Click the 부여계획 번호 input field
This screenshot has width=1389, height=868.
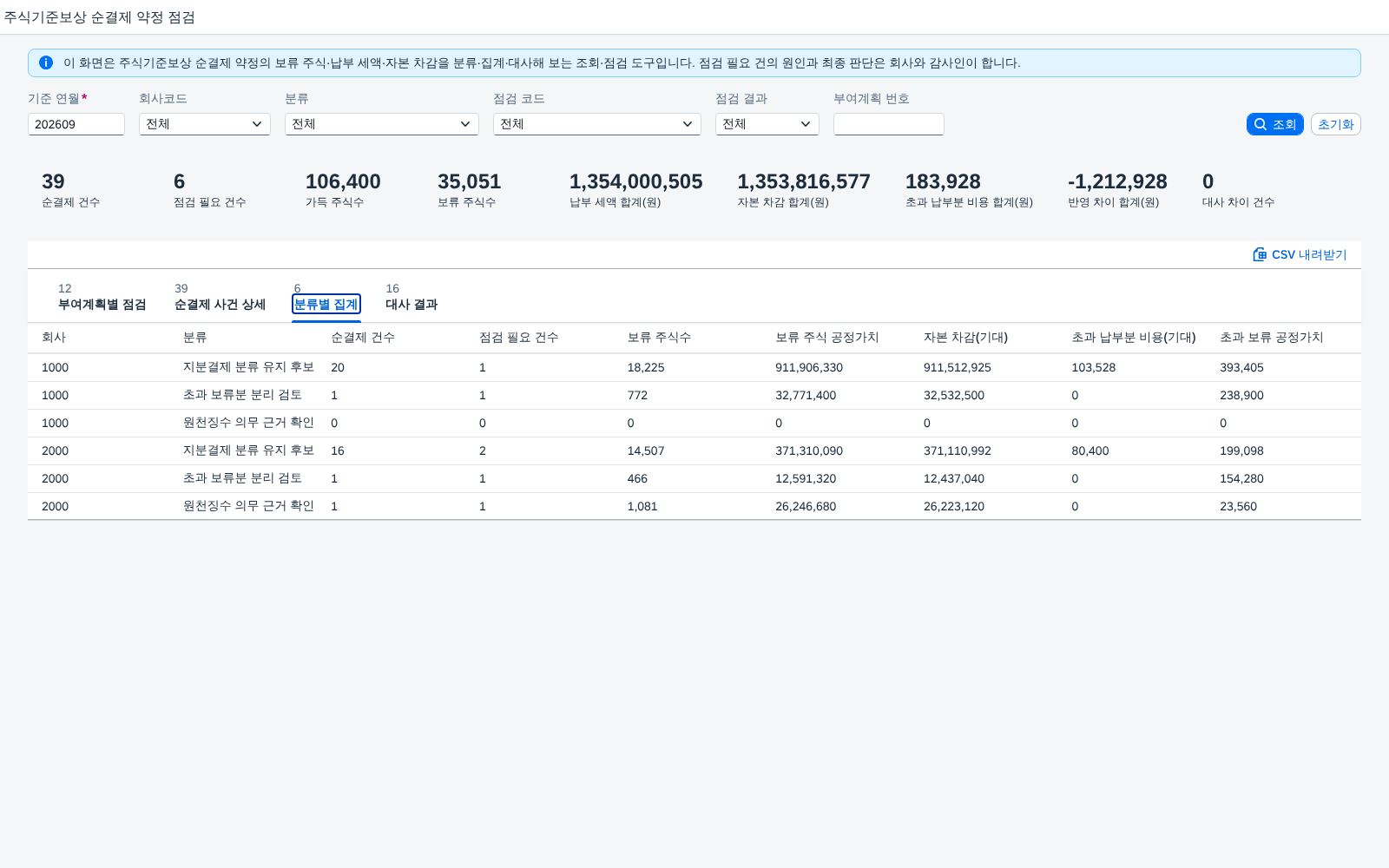tap(888, 124)
